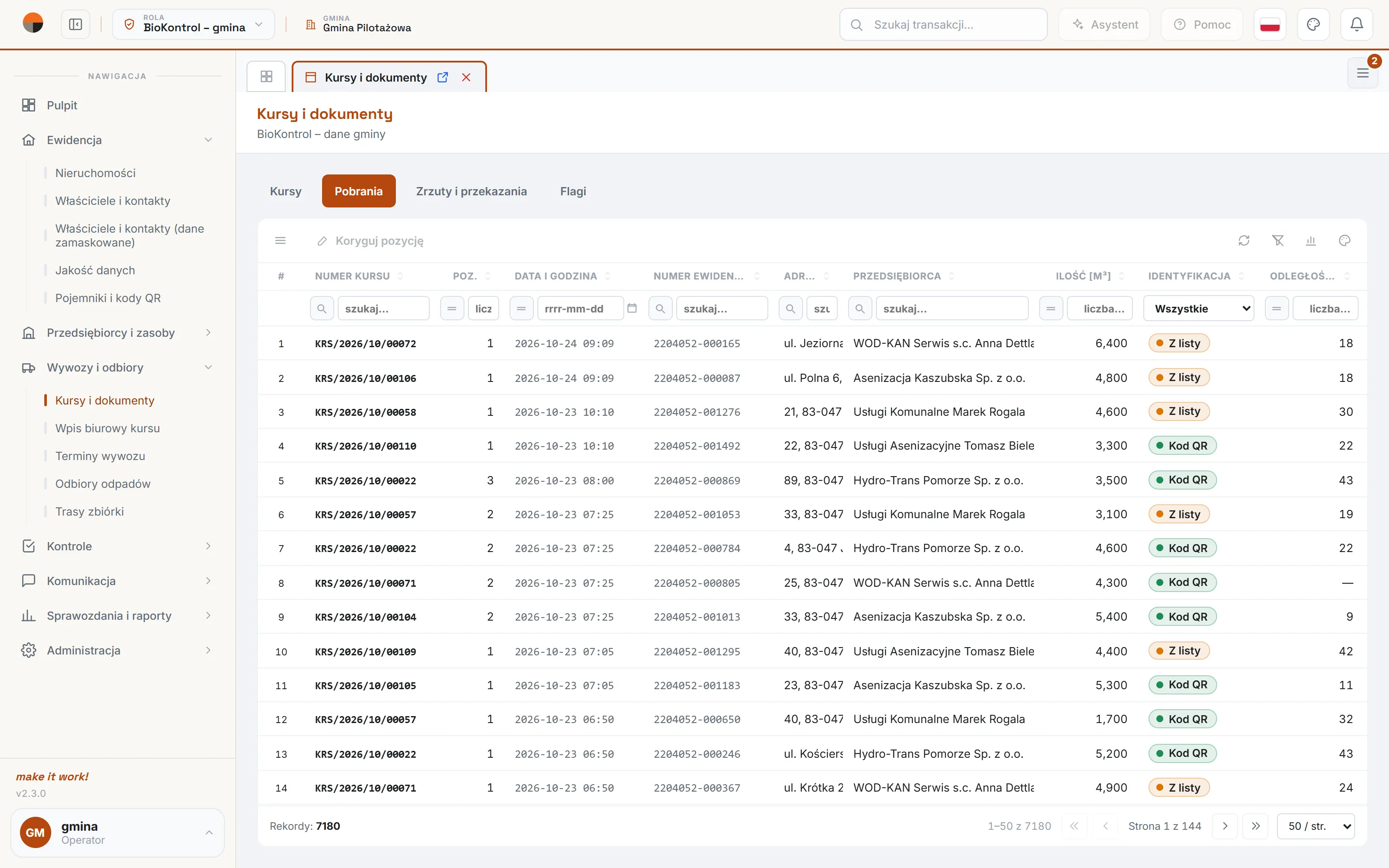Viewport: 1389px width, 868px height.
Task: Click the equals operator for the Ilość filter
Action: click(x=1051, y=308)
